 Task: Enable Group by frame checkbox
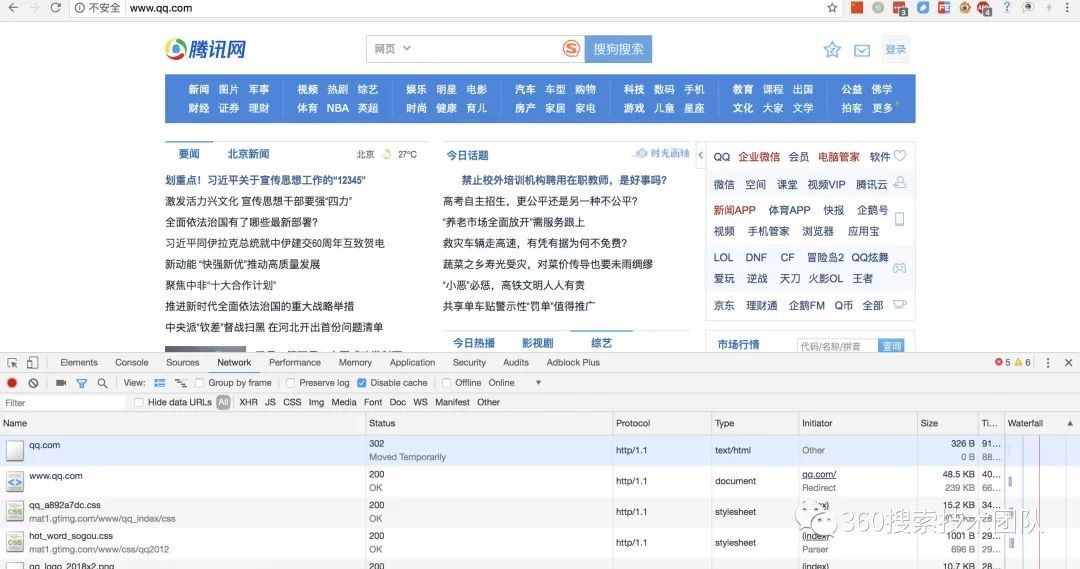[199, 383]
